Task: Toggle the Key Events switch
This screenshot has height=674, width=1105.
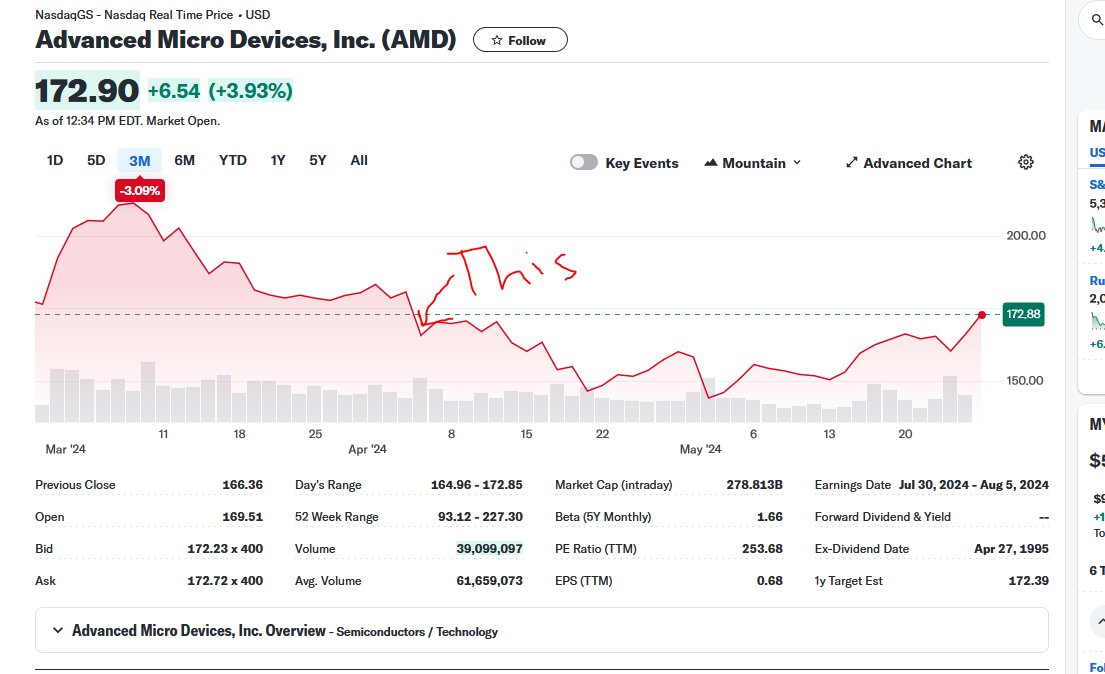Action: tap(584, 163)
